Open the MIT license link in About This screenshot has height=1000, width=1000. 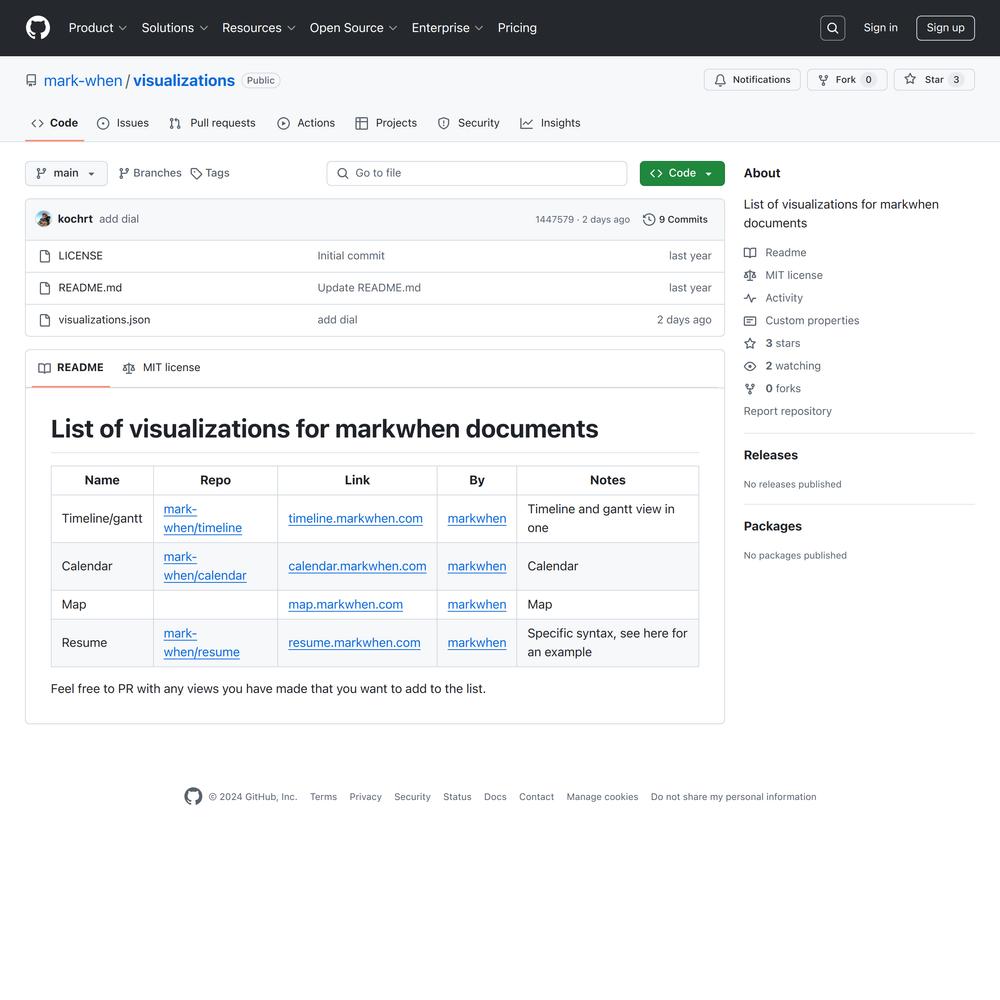coord(784,276)
